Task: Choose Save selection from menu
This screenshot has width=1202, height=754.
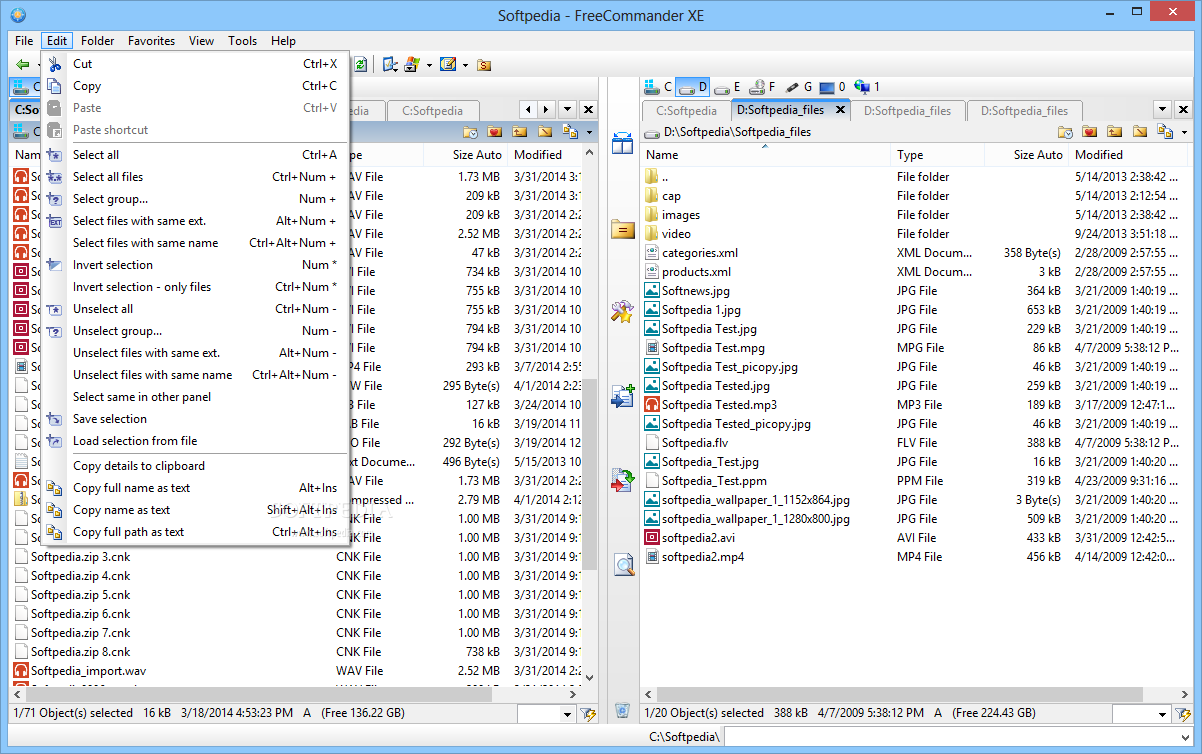Action: [194, 419]
